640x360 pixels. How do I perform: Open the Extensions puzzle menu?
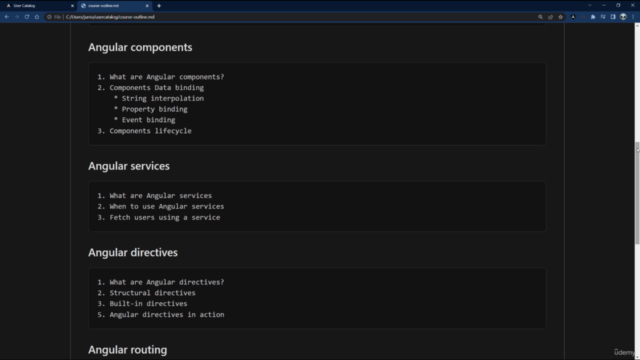[x=593, y=17]
